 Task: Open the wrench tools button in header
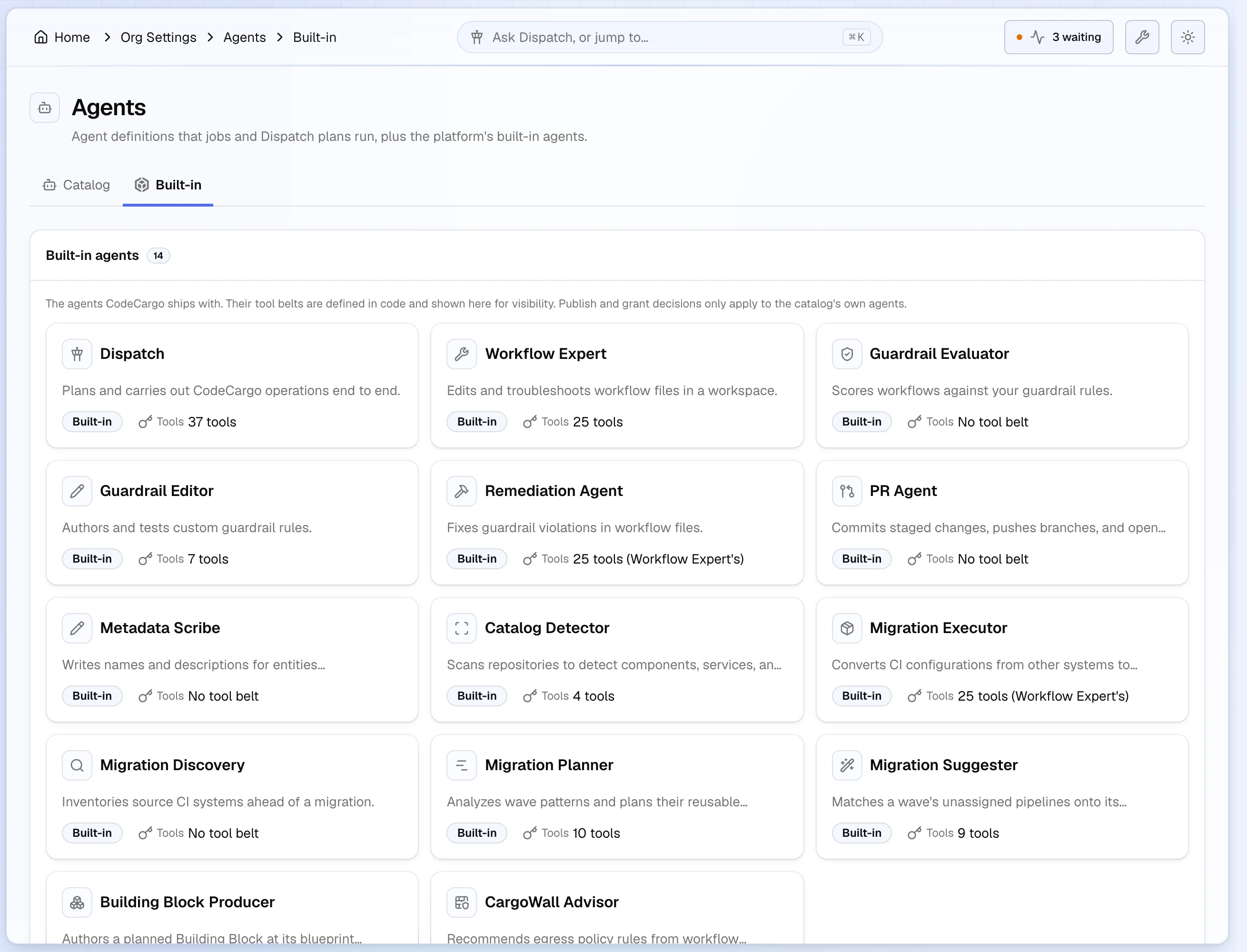click(x=1142, y=38)
